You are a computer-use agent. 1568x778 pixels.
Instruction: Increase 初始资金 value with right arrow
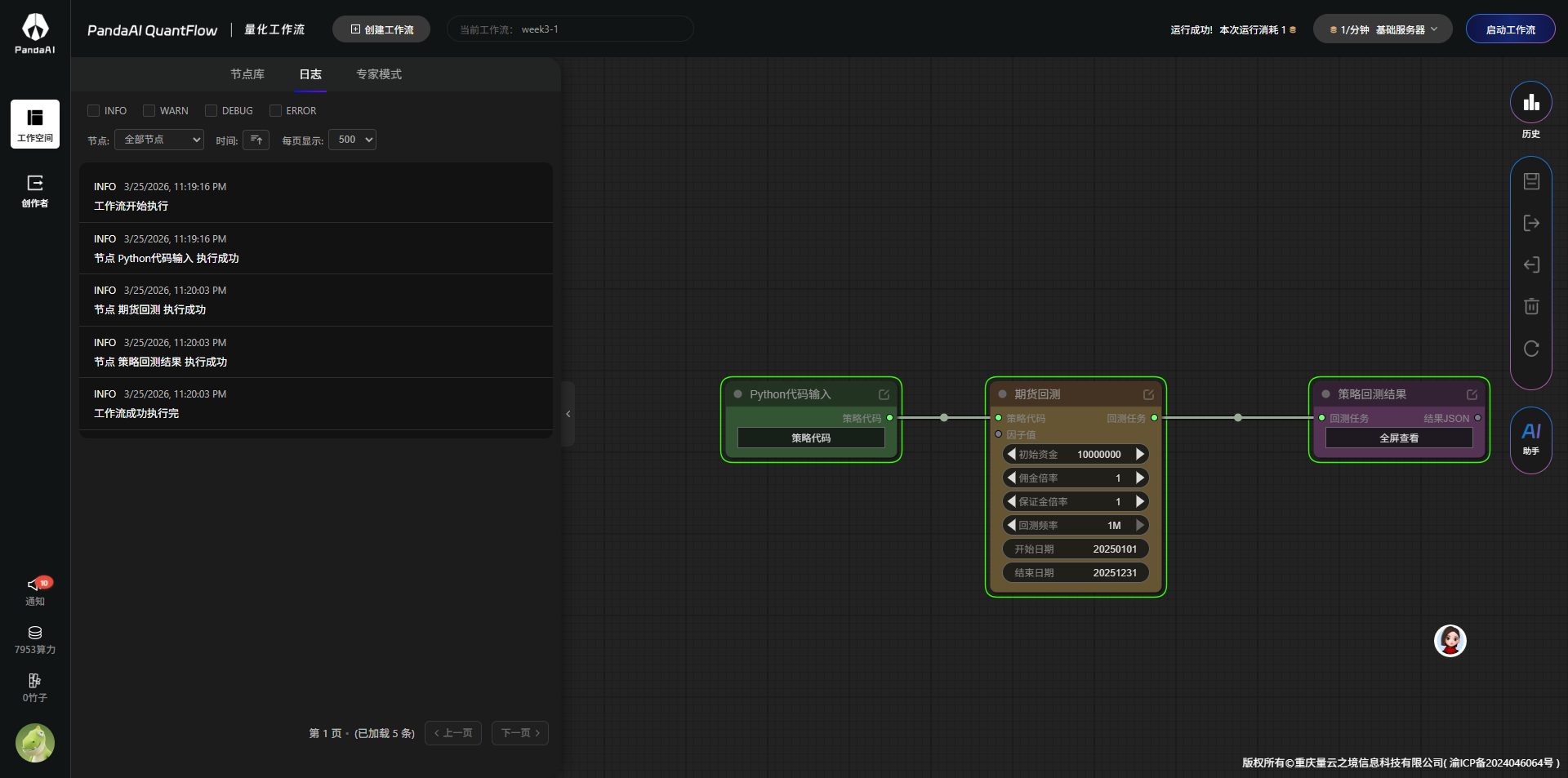coord(1140,454)
